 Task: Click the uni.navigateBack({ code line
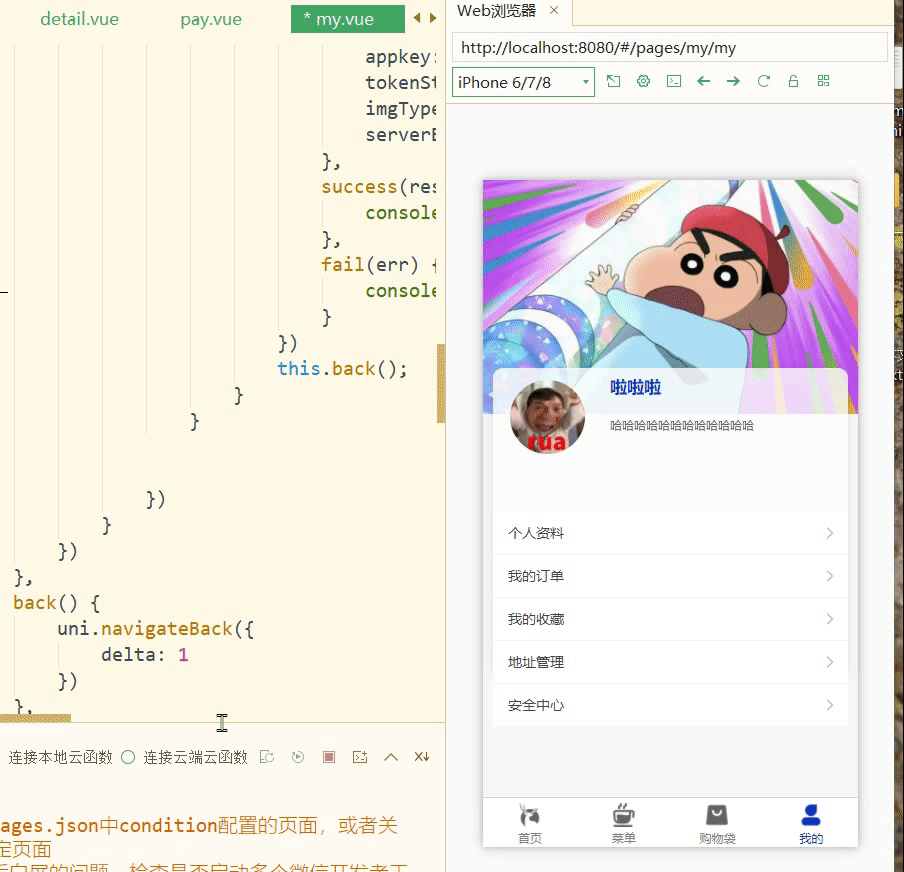[156, 629]
